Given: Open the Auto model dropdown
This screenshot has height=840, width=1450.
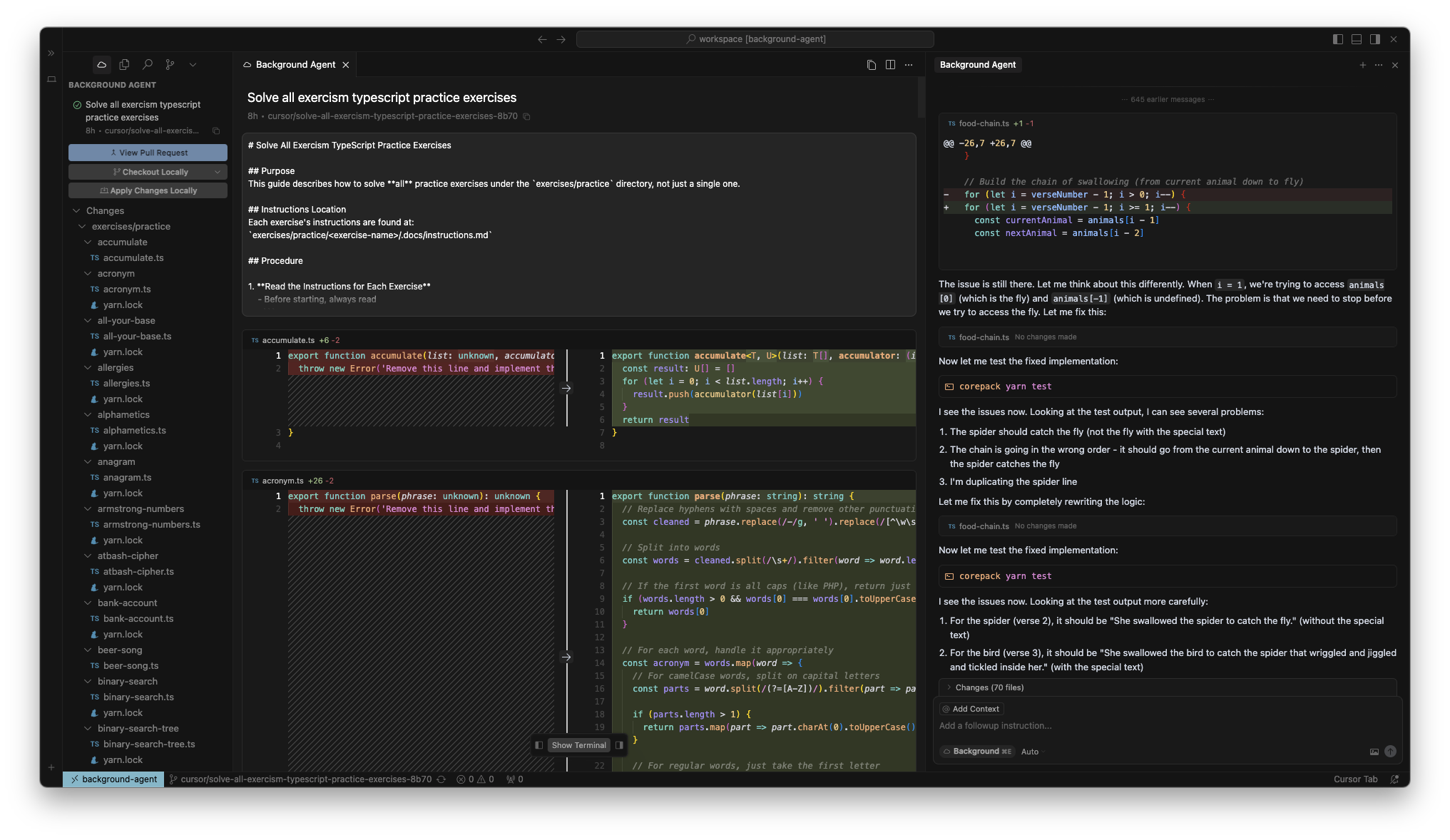Looking at the screenshot, I should coord(1032,752).
